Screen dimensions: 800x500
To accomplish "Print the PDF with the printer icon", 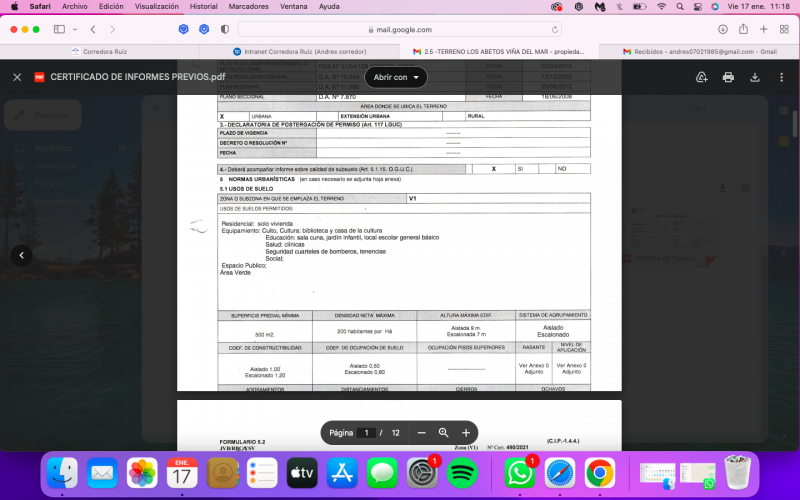I will (728, 77).
